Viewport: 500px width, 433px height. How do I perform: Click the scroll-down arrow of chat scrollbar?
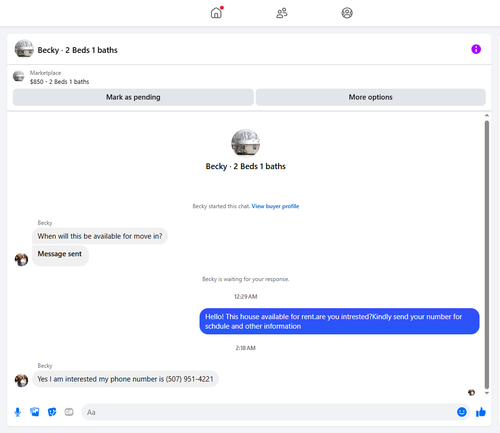click(x=487, y=393)
